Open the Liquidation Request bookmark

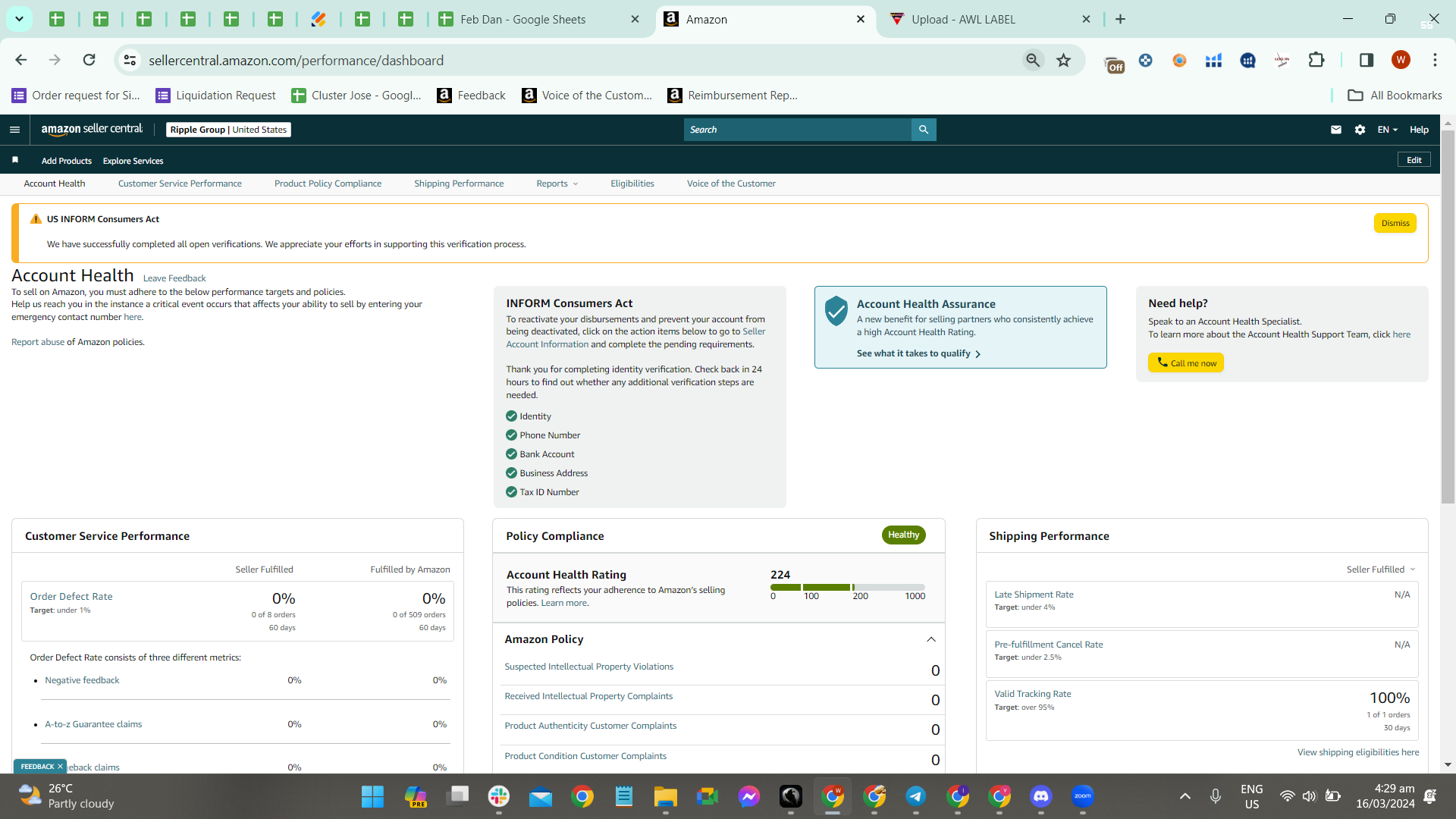coord(215,95)
